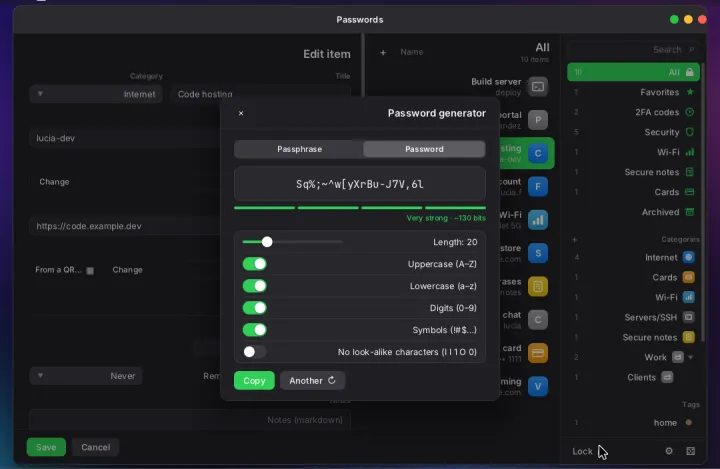Save the edited item
This screenshot has height=469, width=720.
[46, 447]
